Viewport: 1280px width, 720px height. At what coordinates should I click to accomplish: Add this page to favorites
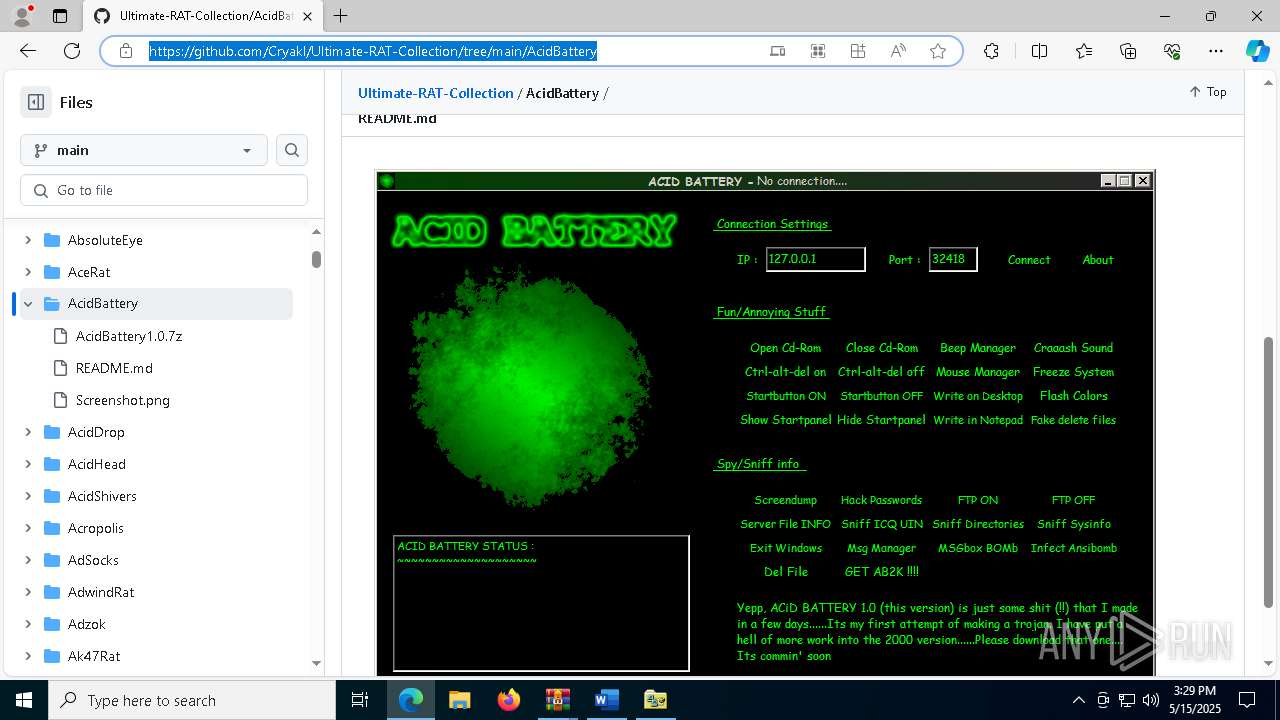938,51
